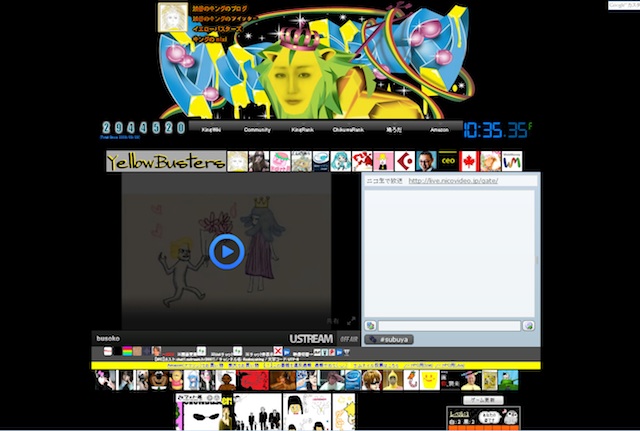
Task: Play the Ustream video
Action: [227, 251]
